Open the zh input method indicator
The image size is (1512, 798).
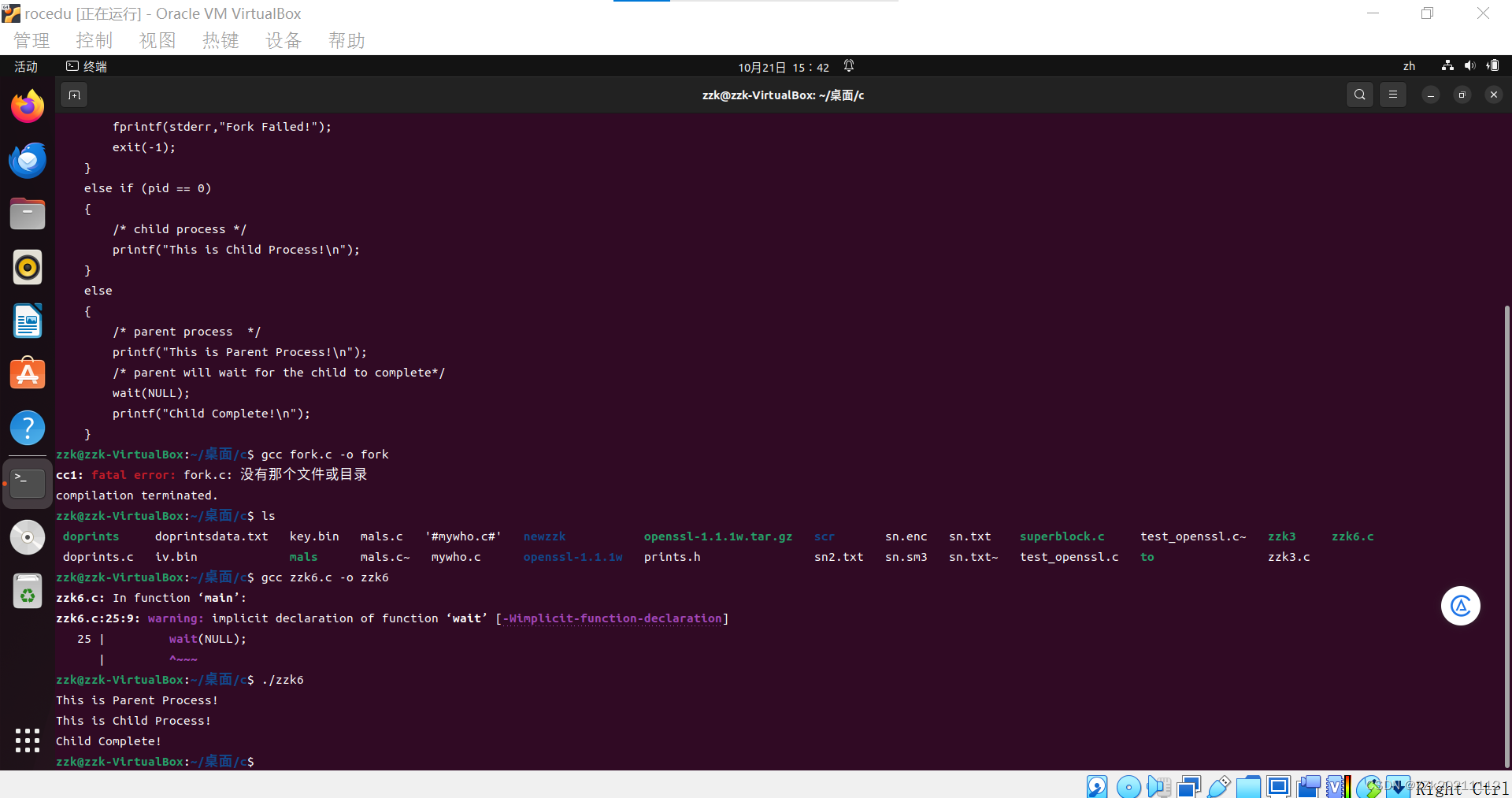tap(1409, 66)
